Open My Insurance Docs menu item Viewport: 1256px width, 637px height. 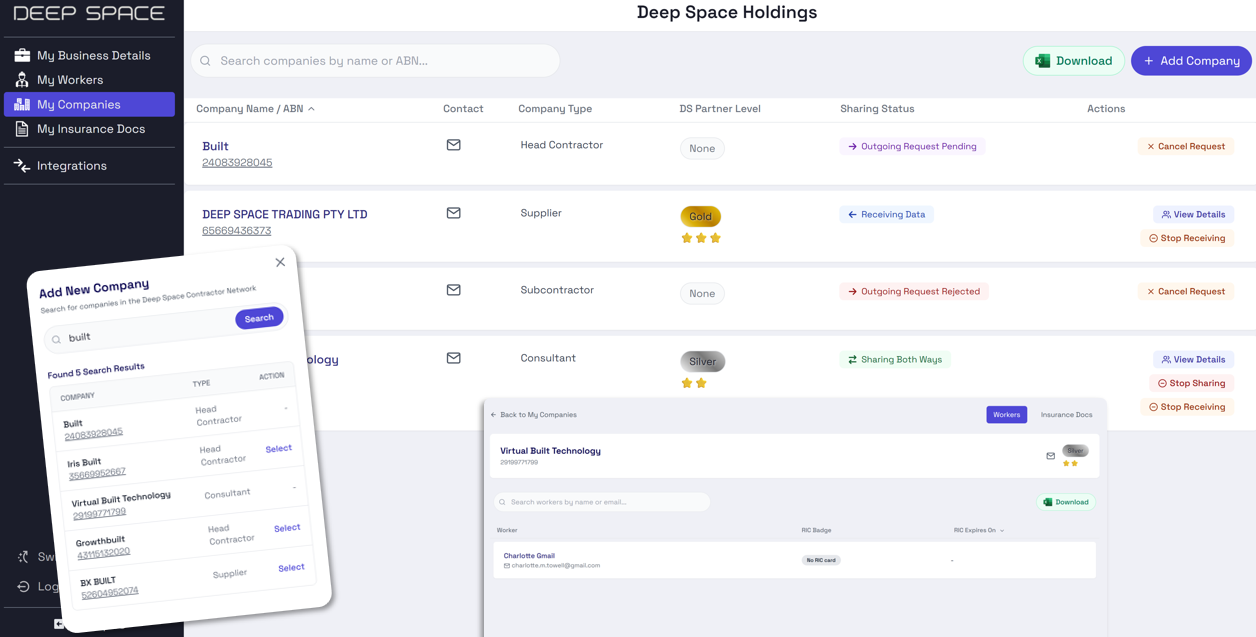pyautogui.click(x=90, y=129)
